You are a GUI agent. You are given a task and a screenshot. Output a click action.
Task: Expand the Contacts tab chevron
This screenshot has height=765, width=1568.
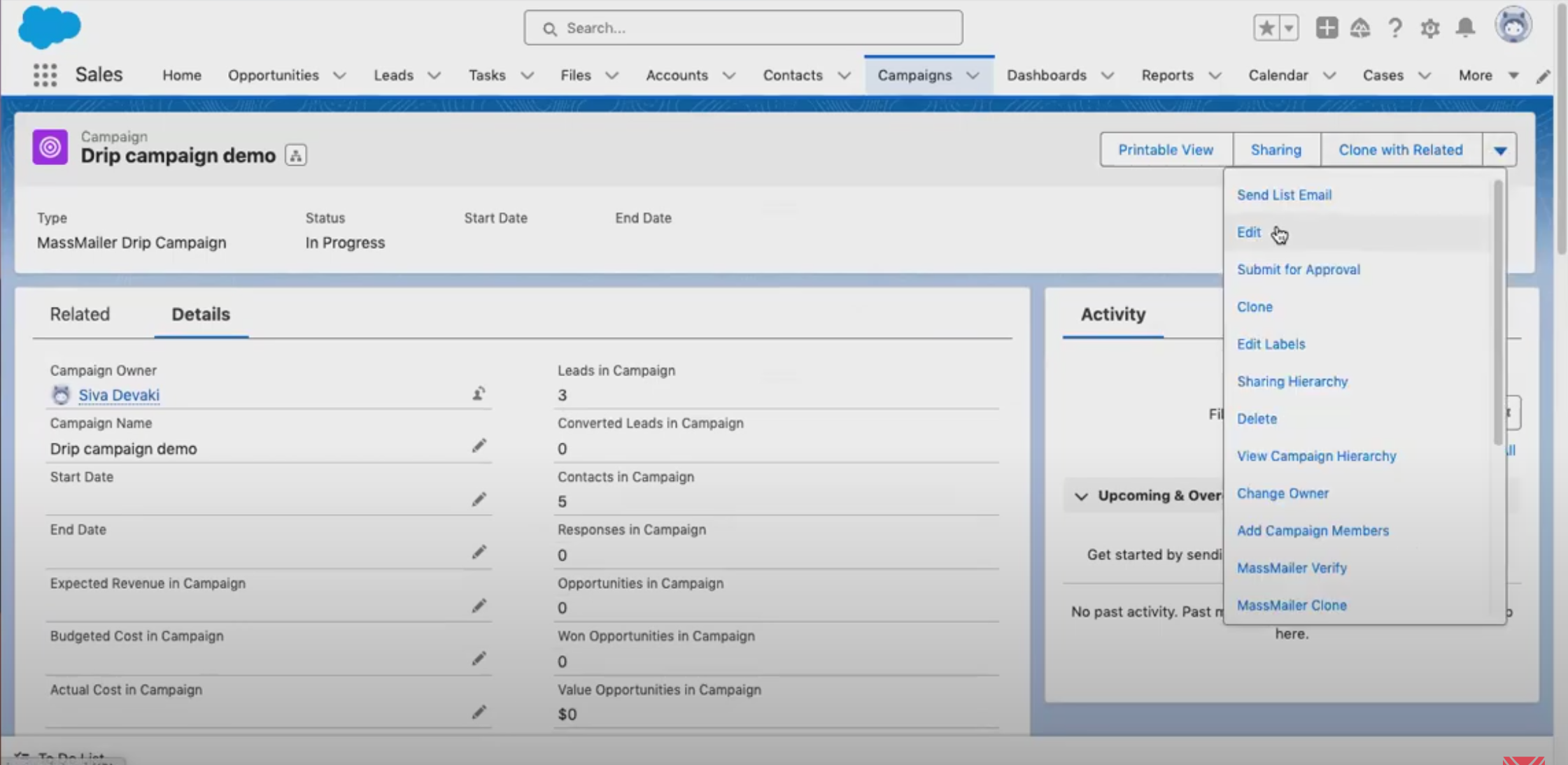844,76
